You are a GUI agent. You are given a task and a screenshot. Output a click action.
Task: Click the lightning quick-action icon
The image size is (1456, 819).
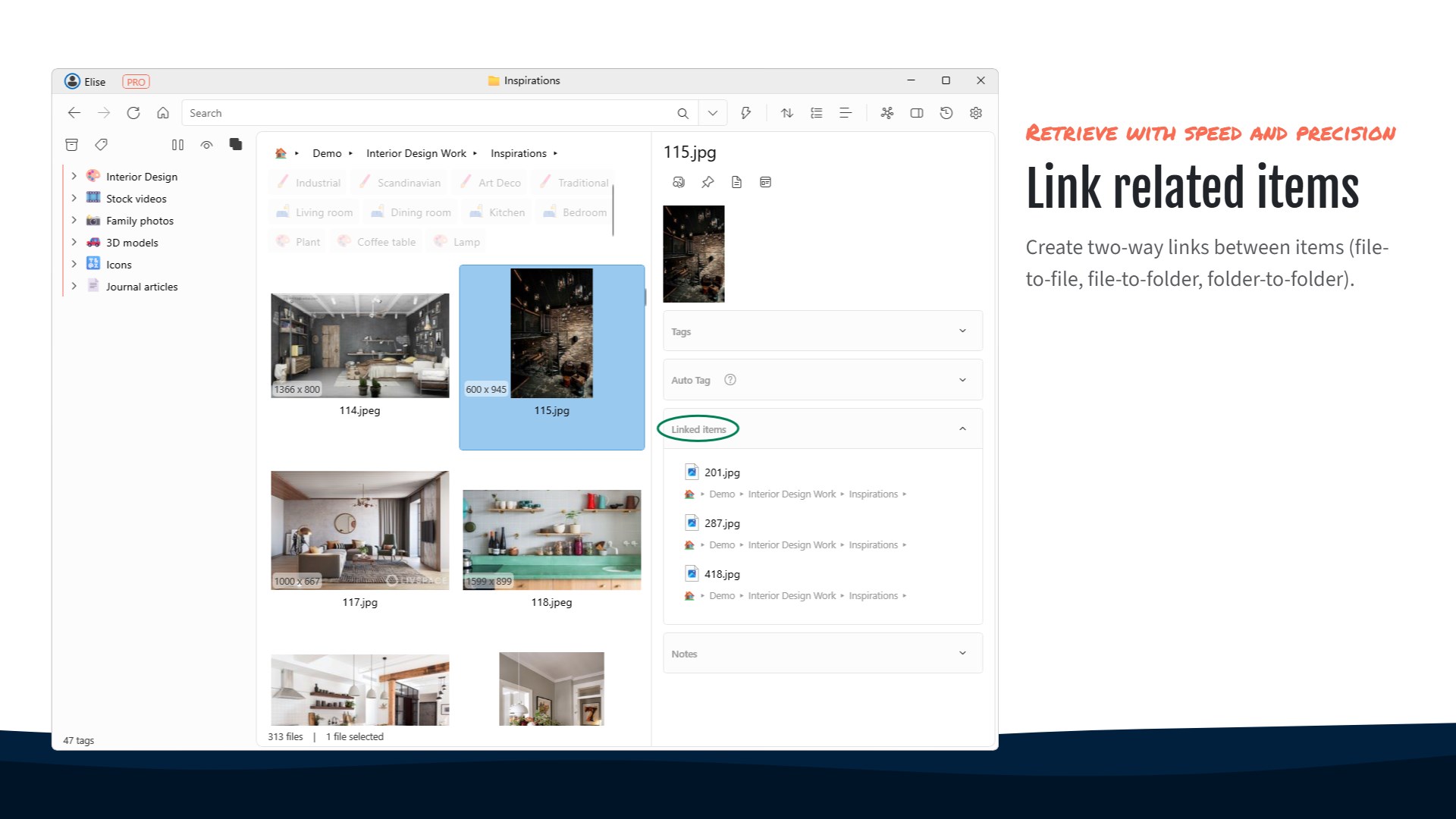746,113
